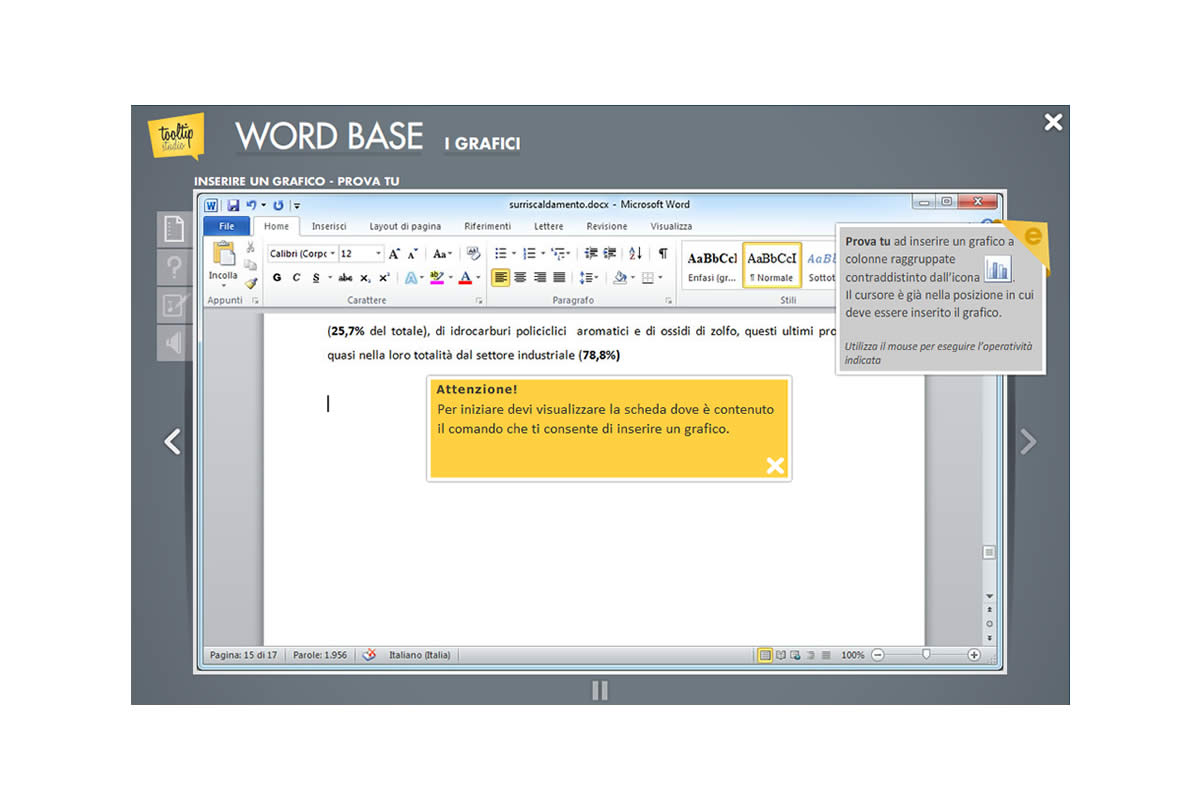1200x809 pixels.
Task: Zoom in with the plus button
Action: 974,655
